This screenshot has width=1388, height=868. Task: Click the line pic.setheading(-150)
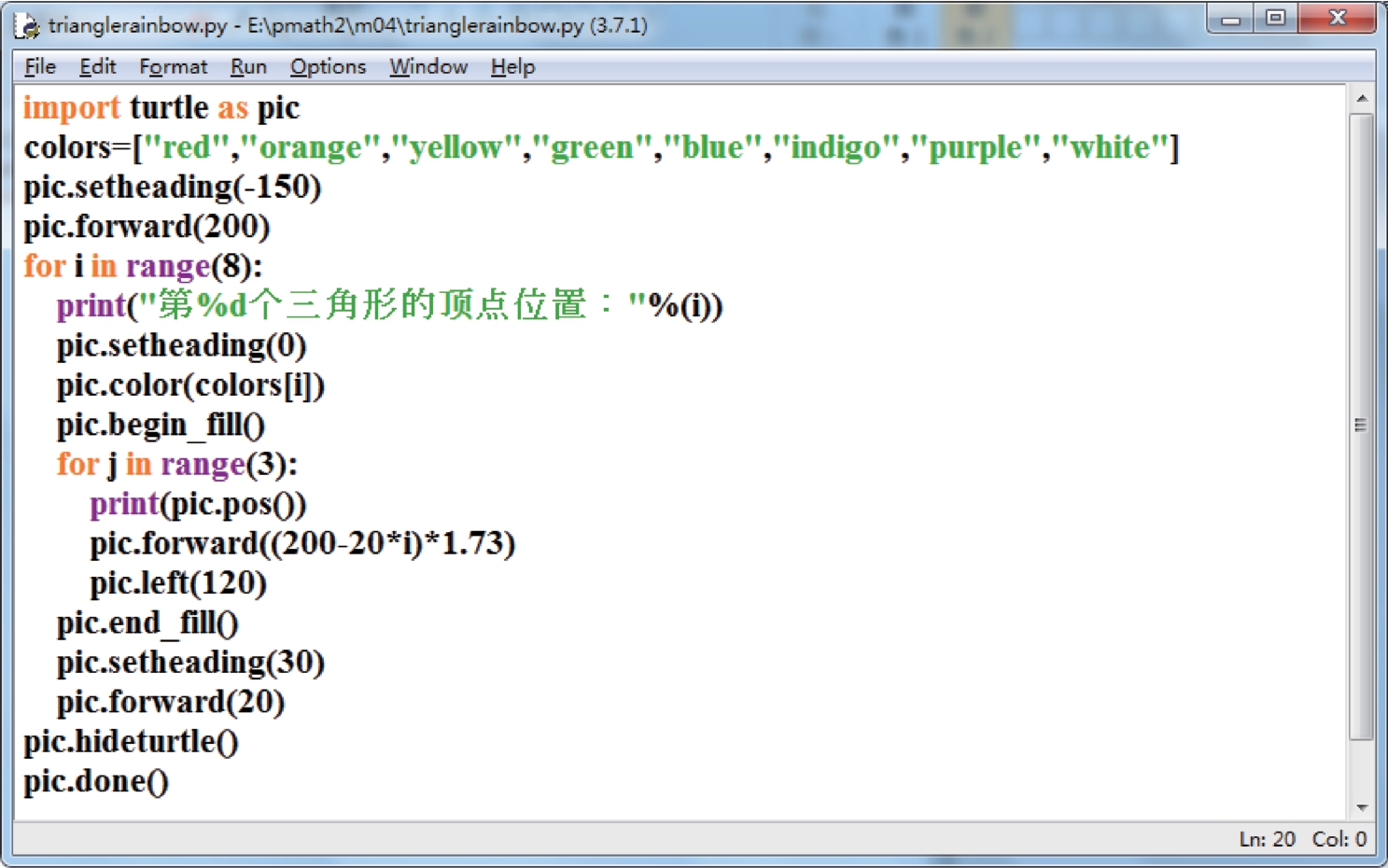(x=173, y=187)
